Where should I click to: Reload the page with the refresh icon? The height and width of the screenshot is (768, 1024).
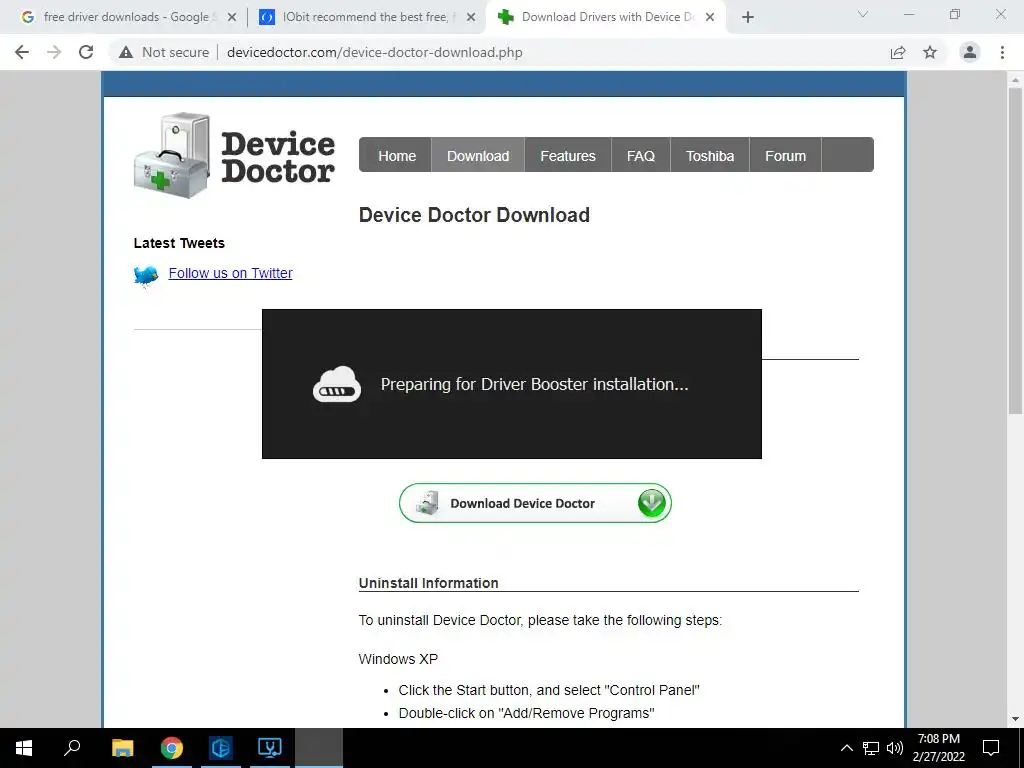click(x=86, y=52)
